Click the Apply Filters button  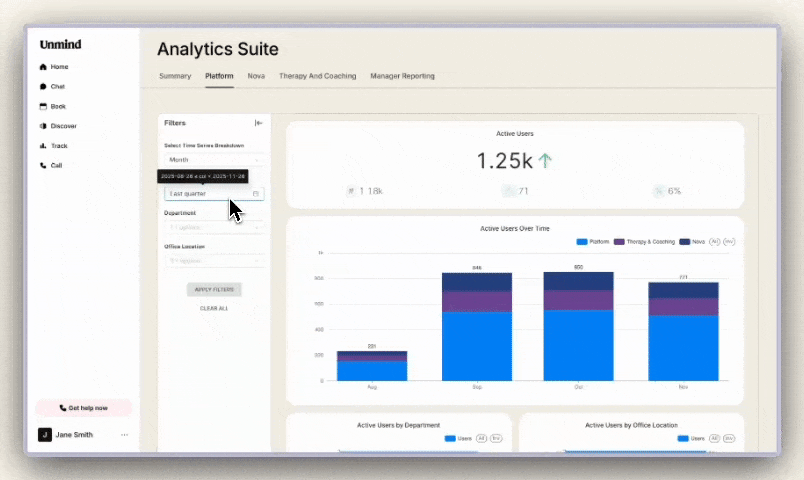(x=214, y=289)
